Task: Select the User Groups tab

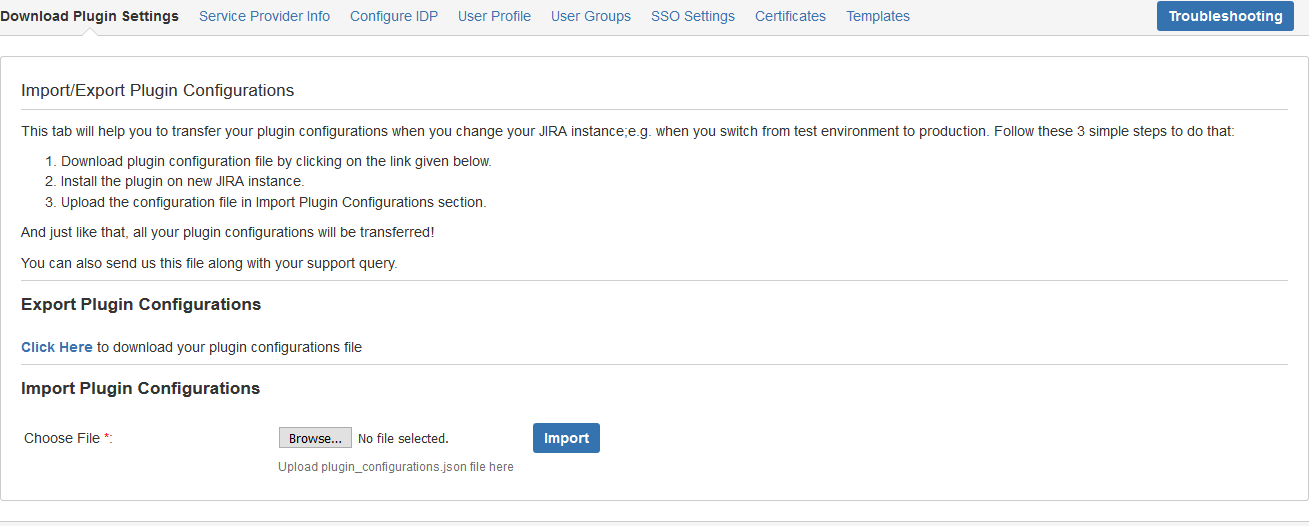Action: [591, 16]
